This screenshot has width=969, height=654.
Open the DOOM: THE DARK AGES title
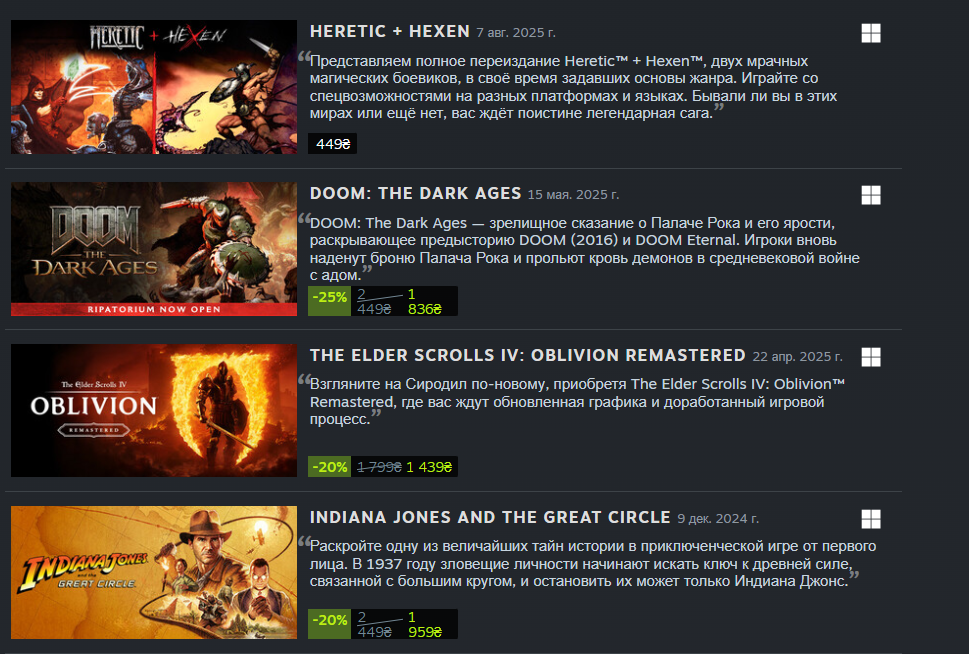[415, 193]
